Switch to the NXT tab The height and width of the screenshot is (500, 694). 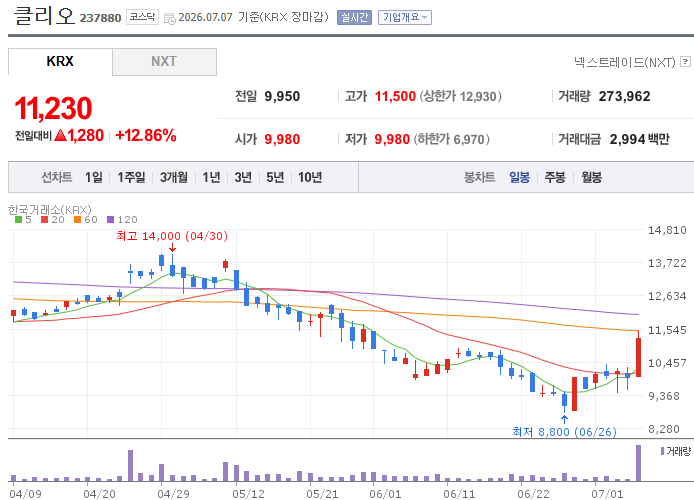coord(164,62)
